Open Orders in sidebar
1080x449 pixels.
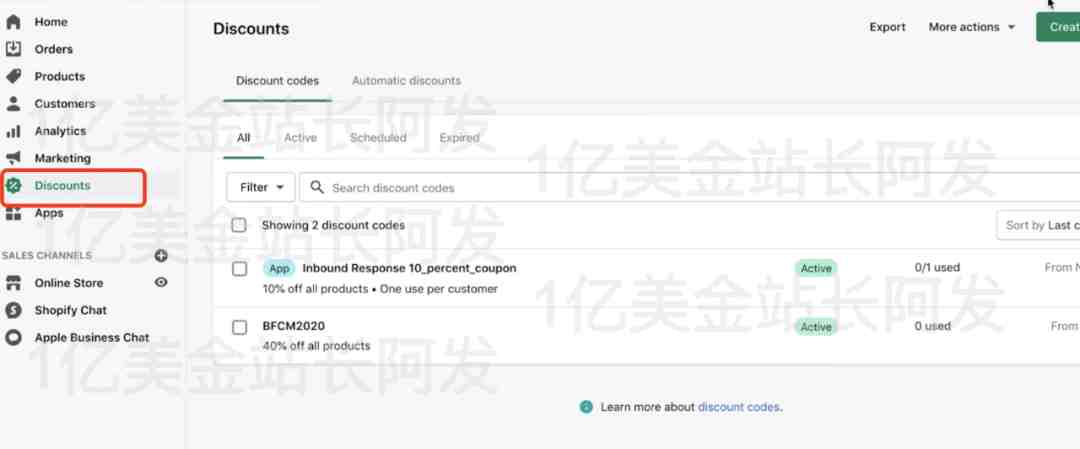[x=54, y=49]
